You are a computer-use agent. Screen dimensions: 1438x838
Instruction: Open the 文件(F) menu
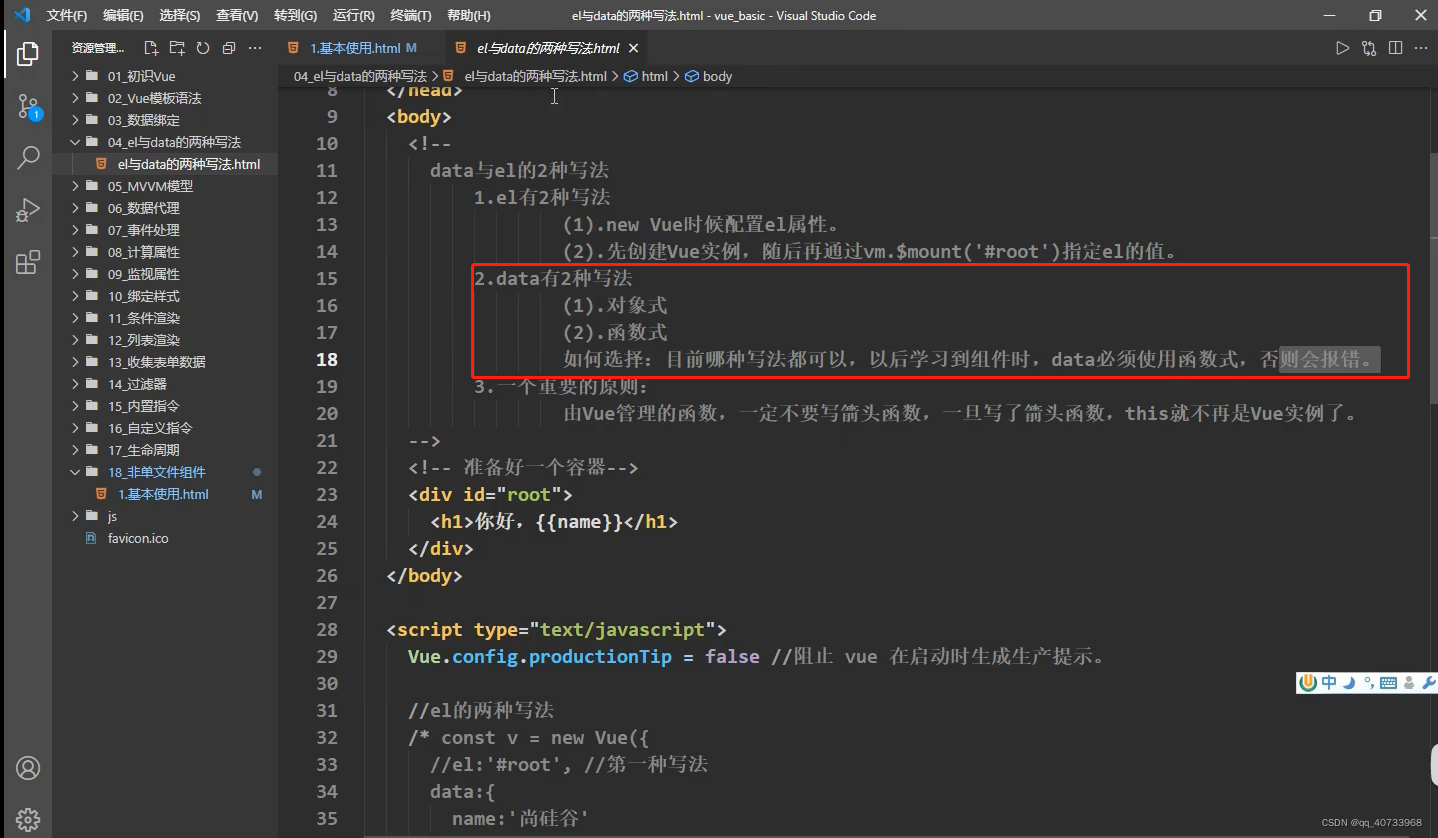[67, 16]
